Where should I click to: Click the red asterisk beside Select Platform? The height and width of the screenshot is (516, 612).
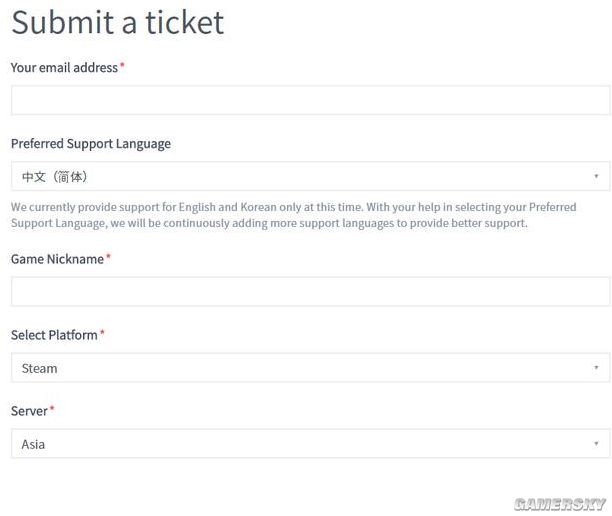102,334
